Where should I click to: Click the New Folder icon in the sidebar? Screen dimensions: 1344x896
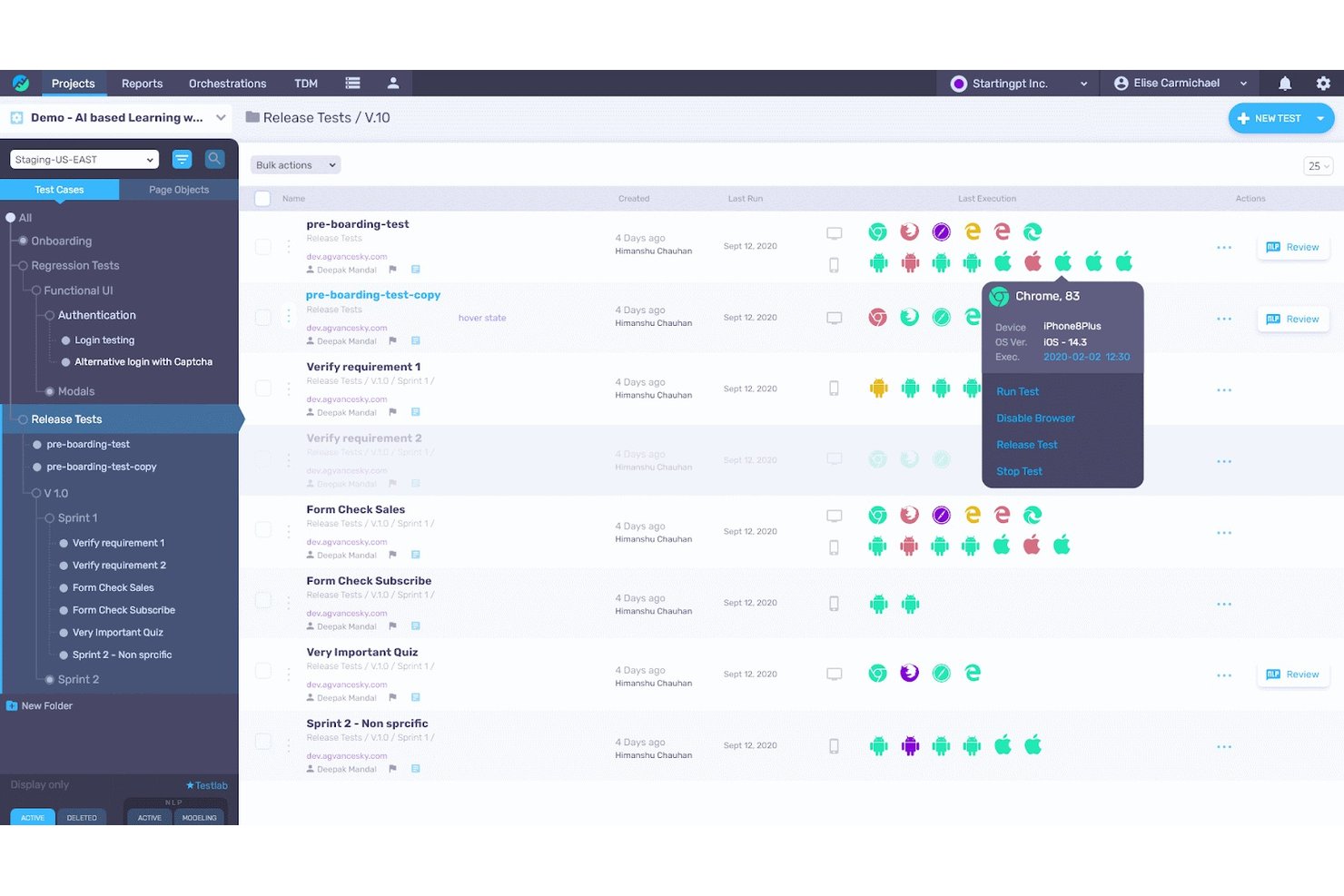click(x=12, y=705)
